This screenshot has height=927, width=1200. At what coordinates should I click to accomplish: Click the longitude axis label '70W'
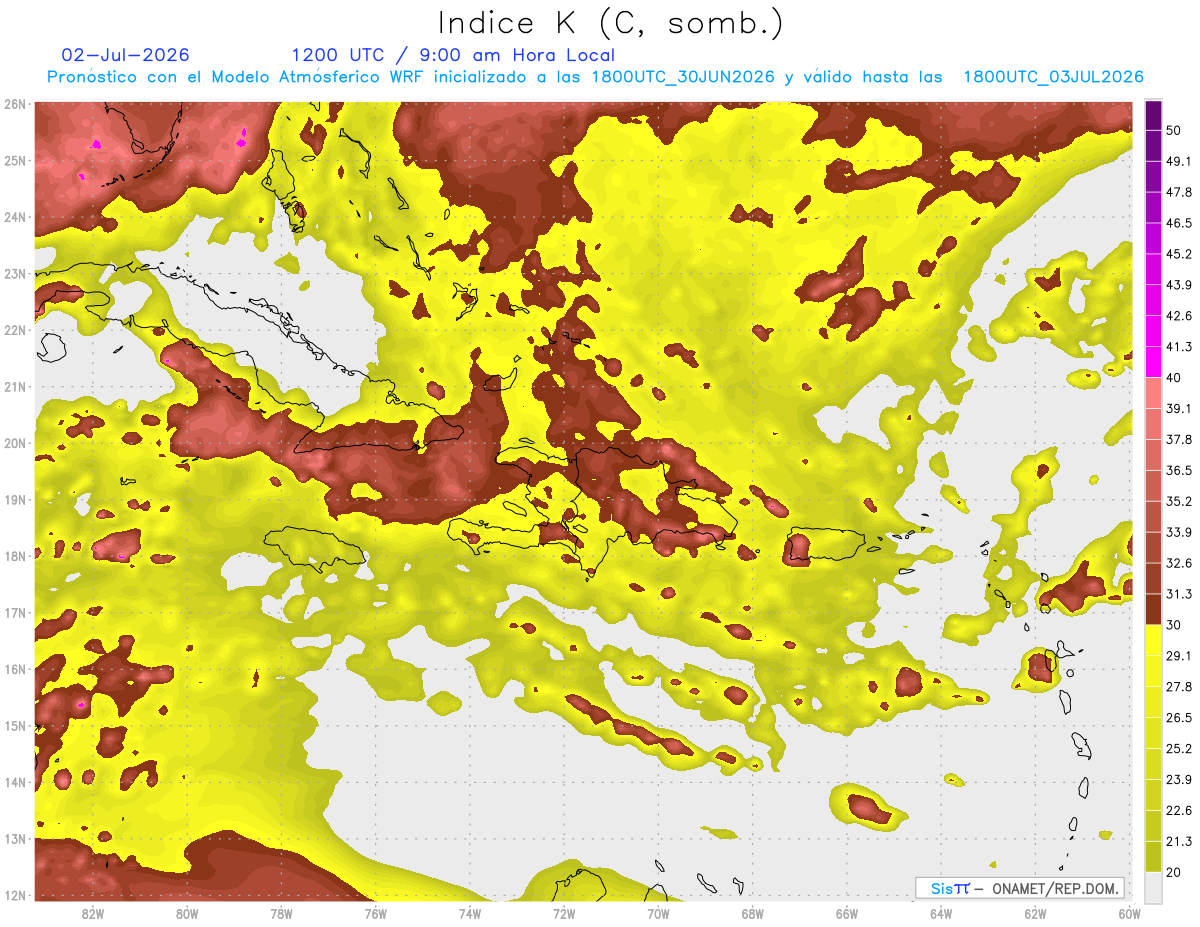[657, 914]
